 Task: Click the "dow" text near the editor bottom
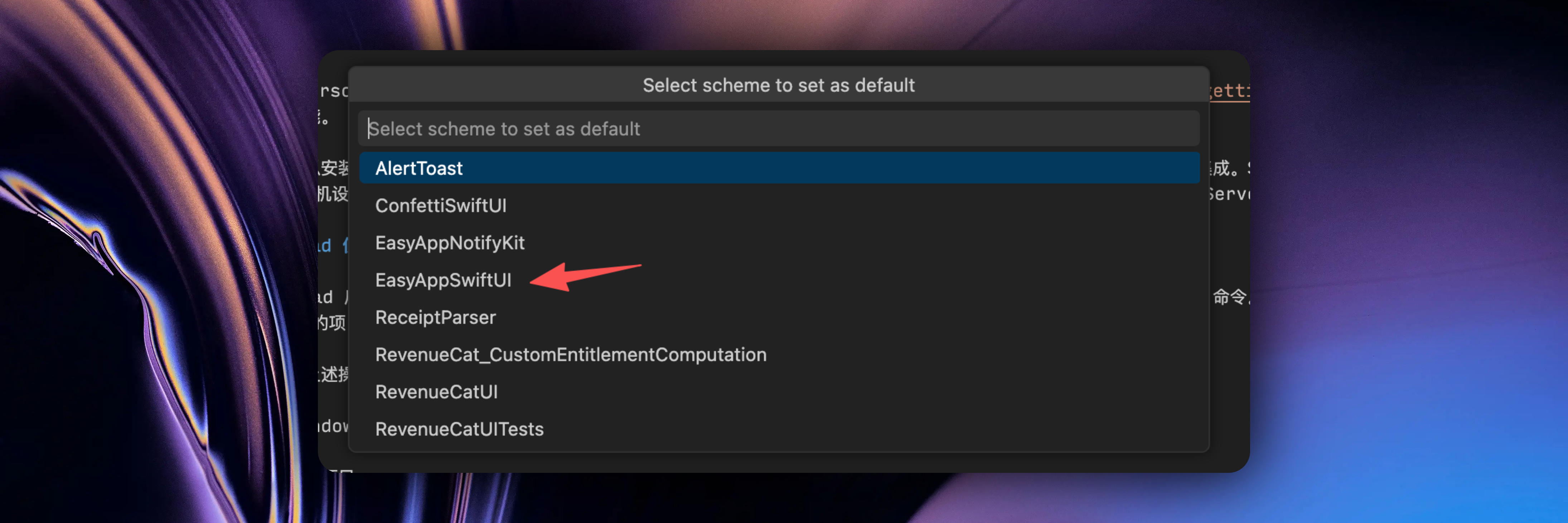335,426
